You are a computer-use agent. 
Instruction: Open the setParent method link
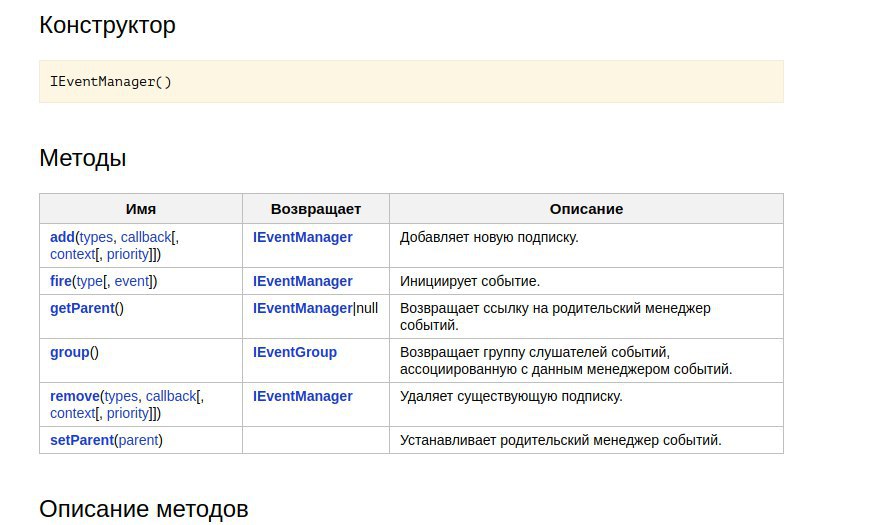(x=82, y=441)
